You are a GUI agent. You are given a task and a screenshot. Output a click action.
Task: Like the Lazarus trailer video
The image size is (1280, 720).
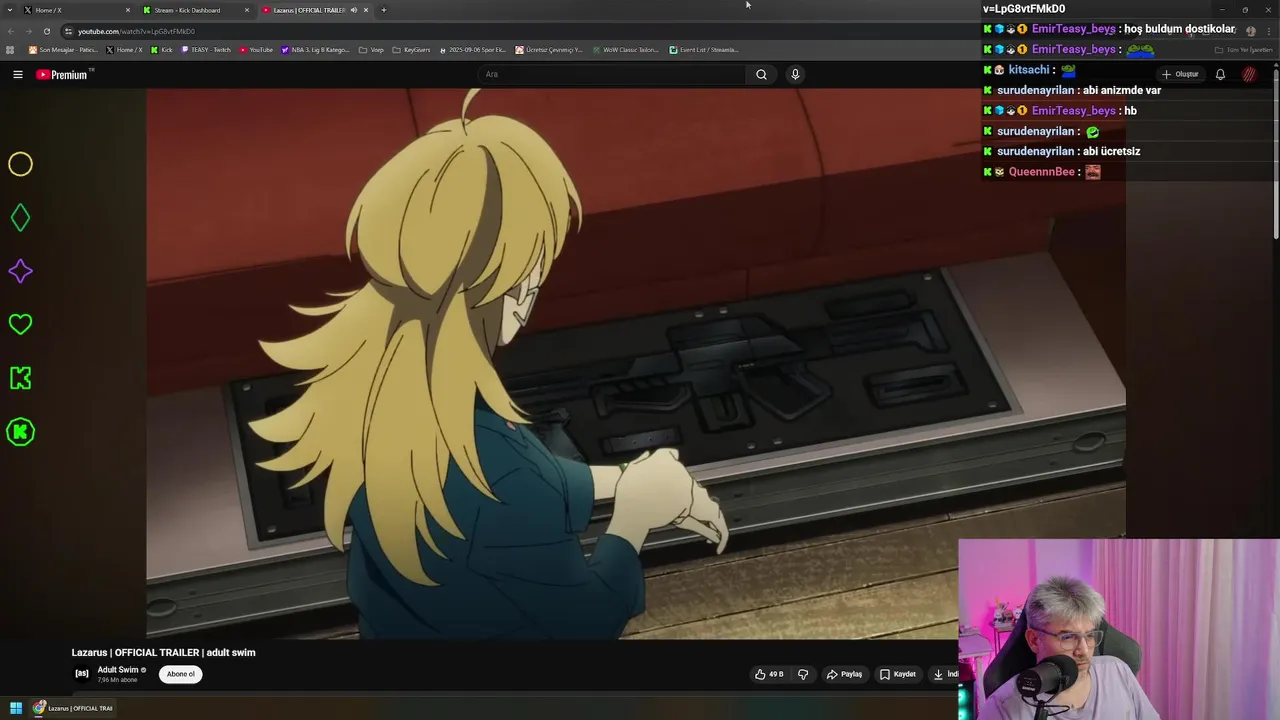point(769,674)
